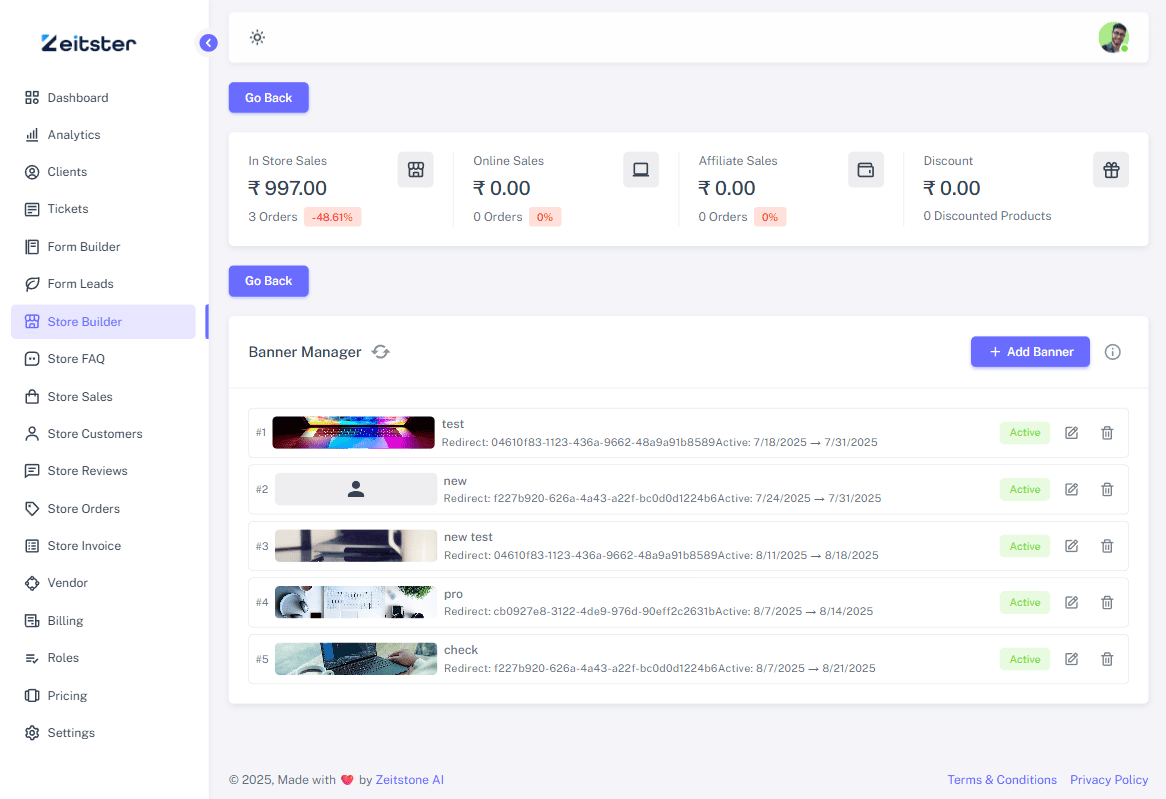
Task: Click the -48.61% badge under In Store Sales
Action: coord(332,217)
